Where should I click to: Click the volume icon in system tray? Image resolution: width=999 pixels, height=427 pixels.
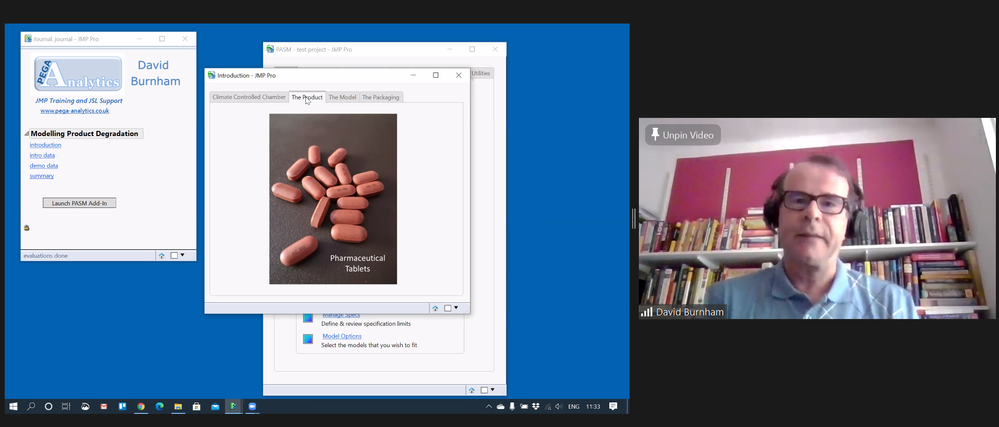coord(558,407)
